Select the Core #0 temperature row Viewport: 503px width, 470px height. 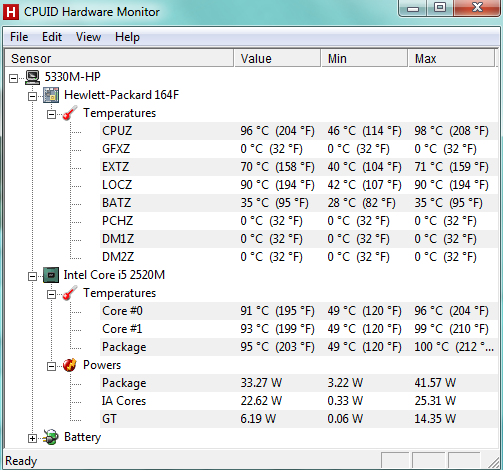pyautogui.click(x=298, y=311)
